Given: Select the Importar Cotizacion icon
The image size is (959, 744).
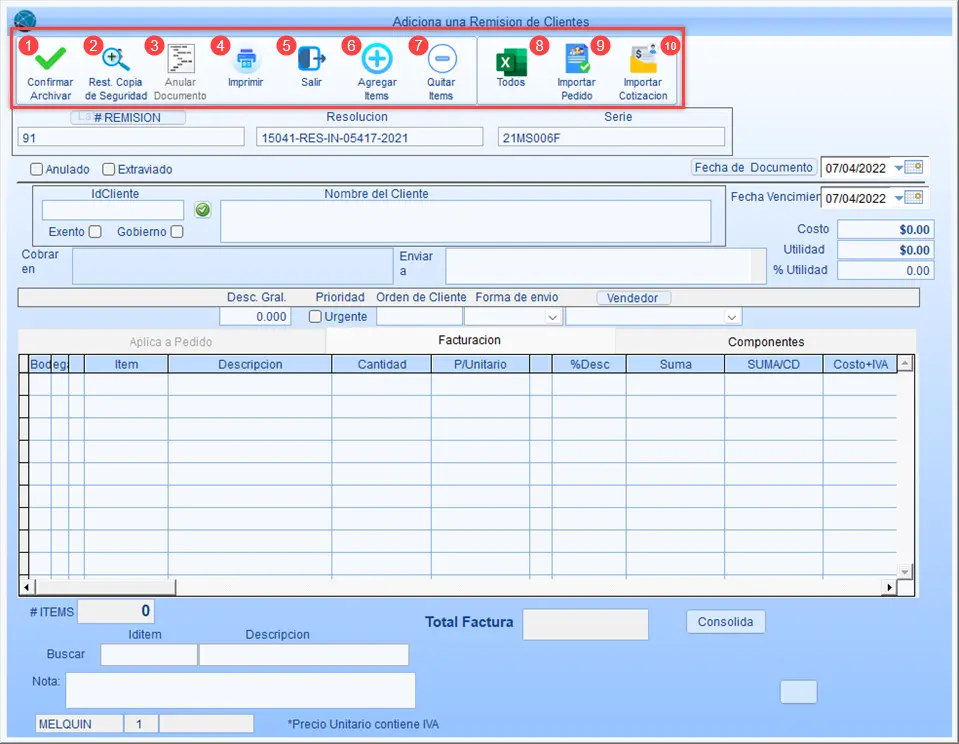Looking at the screenshot, I should pos(643,59).
